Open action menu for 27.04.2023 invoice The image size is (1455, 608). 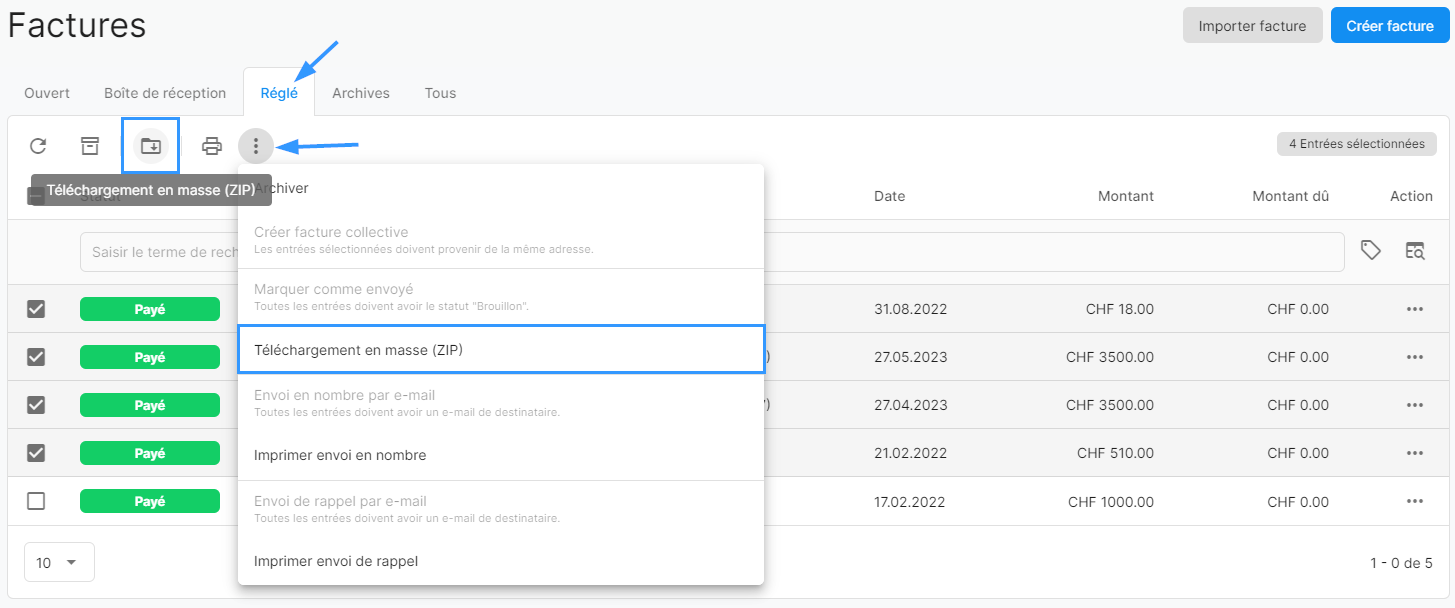pyautogui.click(x=1414, y=405)
